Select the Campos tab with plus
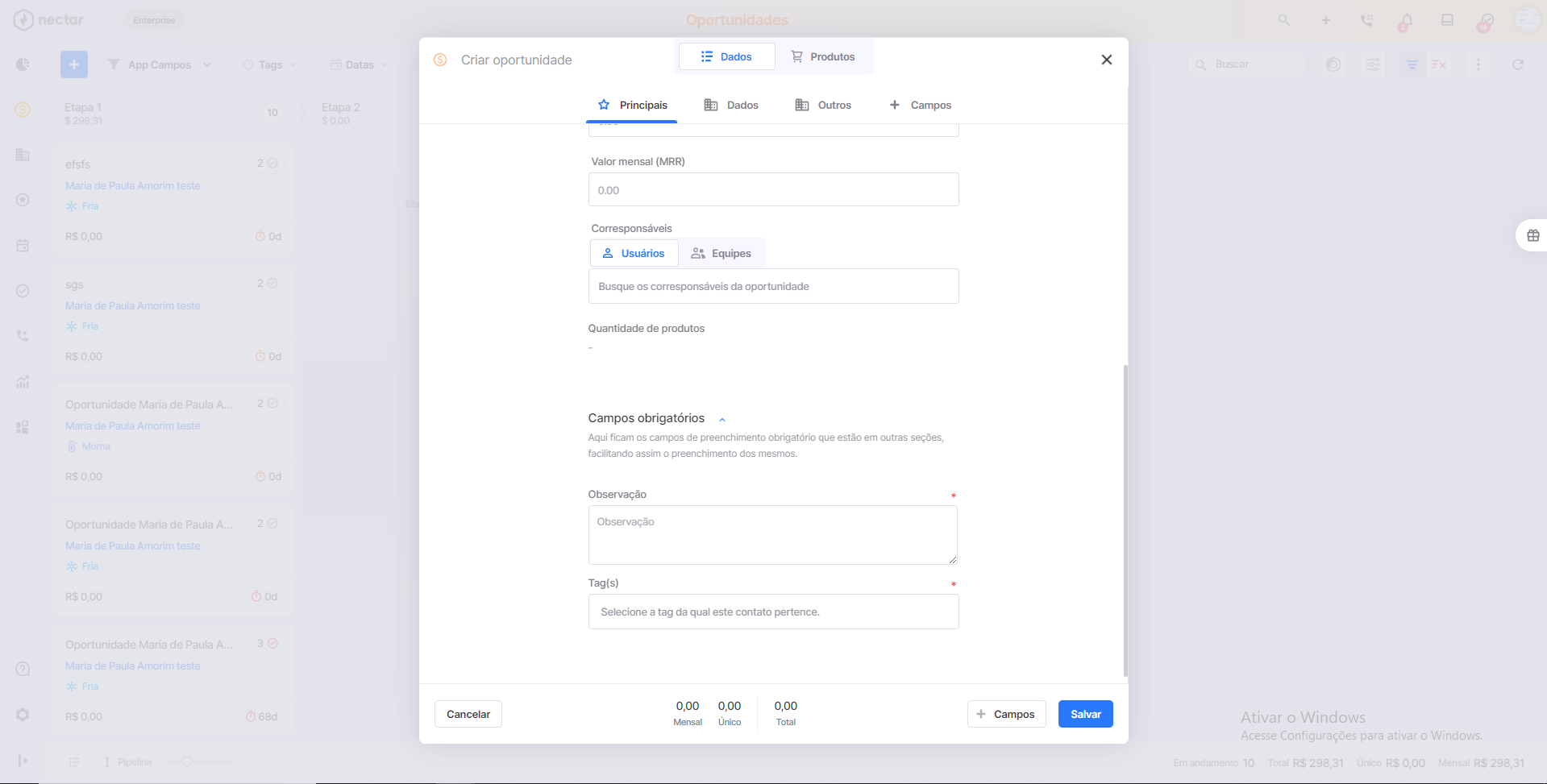This screenshot has width=1547, height=784. point(920,105)
